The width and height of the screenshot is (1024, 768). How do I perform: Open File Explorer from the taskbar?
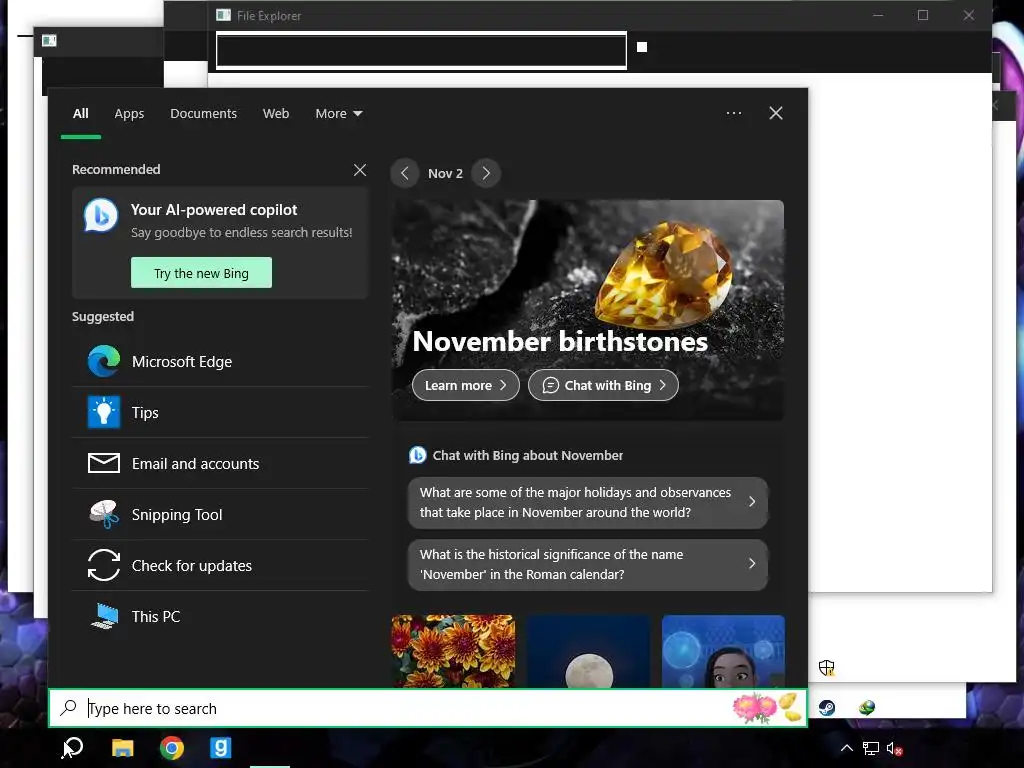click(122, 748)
